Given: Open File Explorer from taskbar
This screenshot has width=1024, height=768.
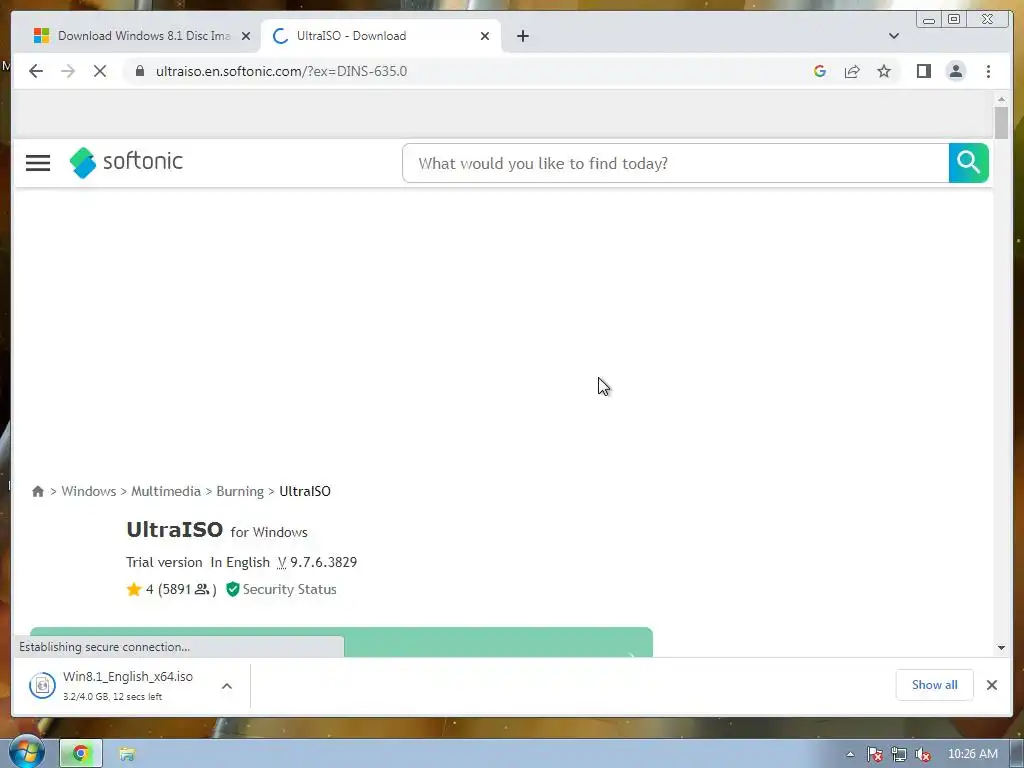Looking at the screenshot, I should click(x=127, y=754).
